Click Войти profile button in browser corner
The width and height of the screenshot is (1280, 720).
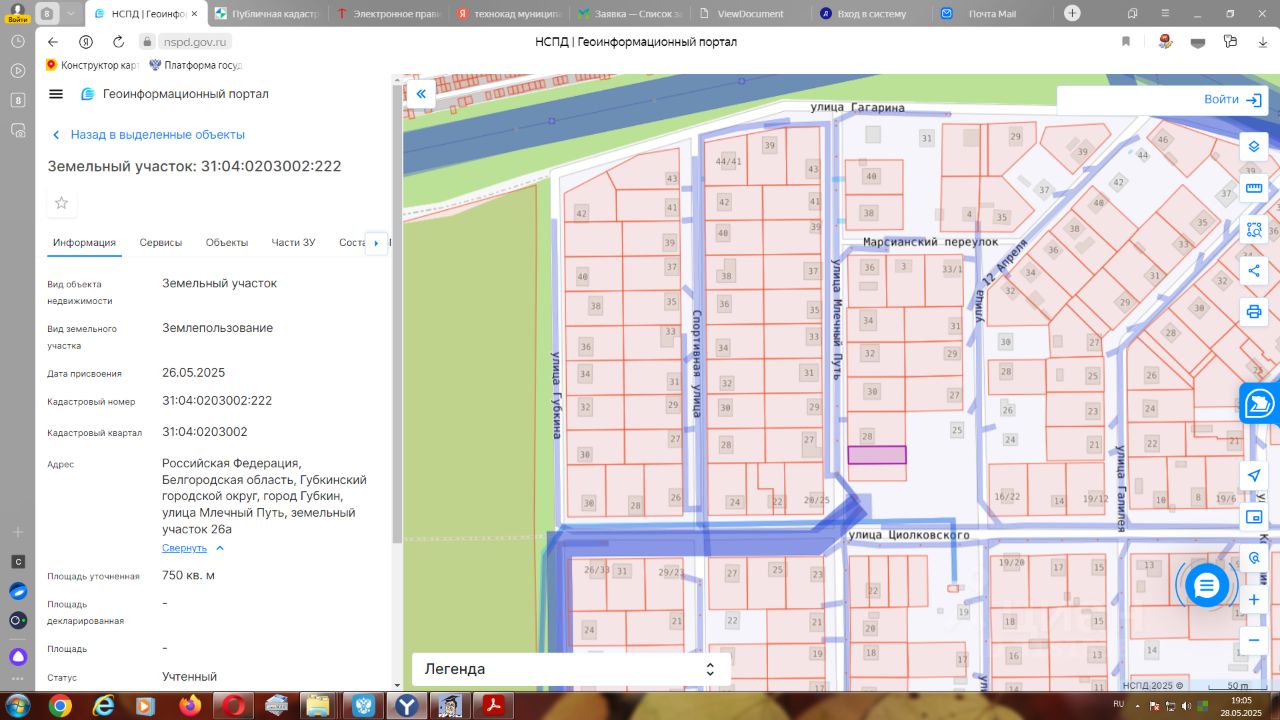[x=17, y=13]
